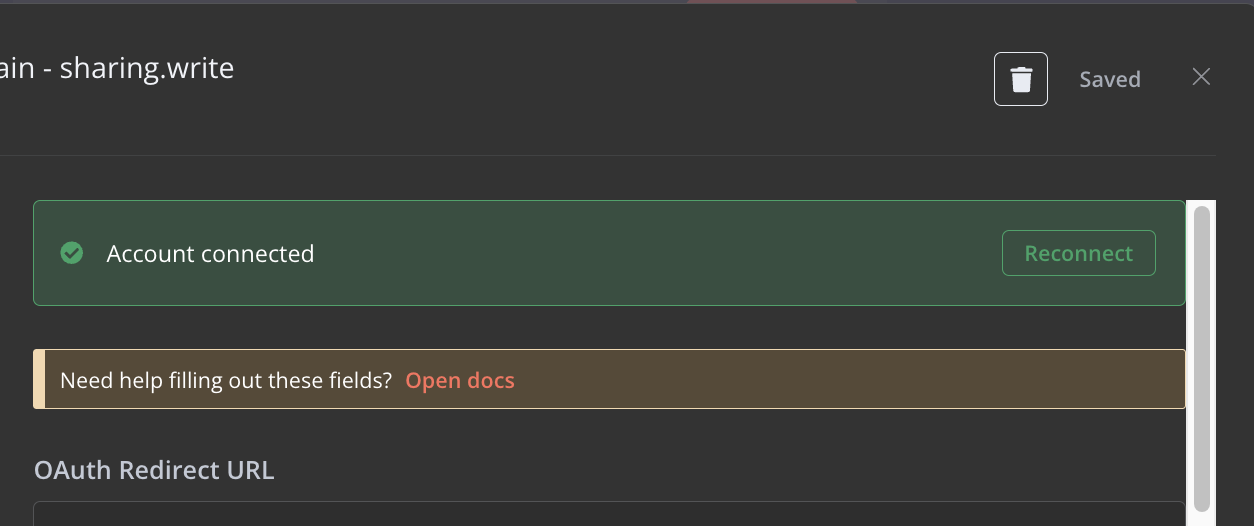This screenshot has width=1254, height=526.
Task: Click the yellow accent bar on help notice
Action: 39,379
